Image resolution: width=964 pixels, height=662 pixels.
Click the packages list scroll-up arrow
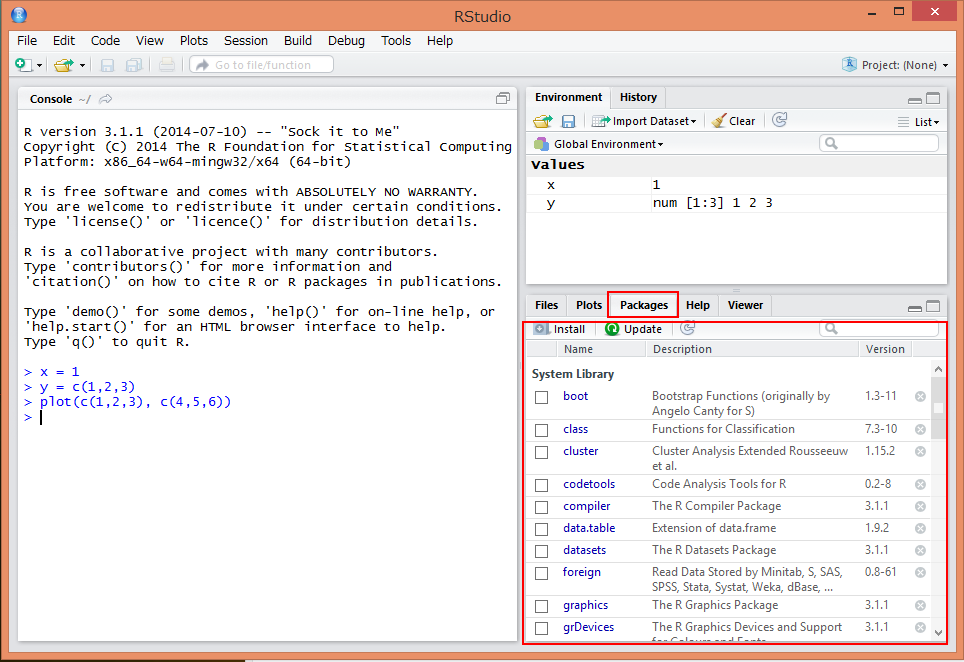tap(938, 369)
